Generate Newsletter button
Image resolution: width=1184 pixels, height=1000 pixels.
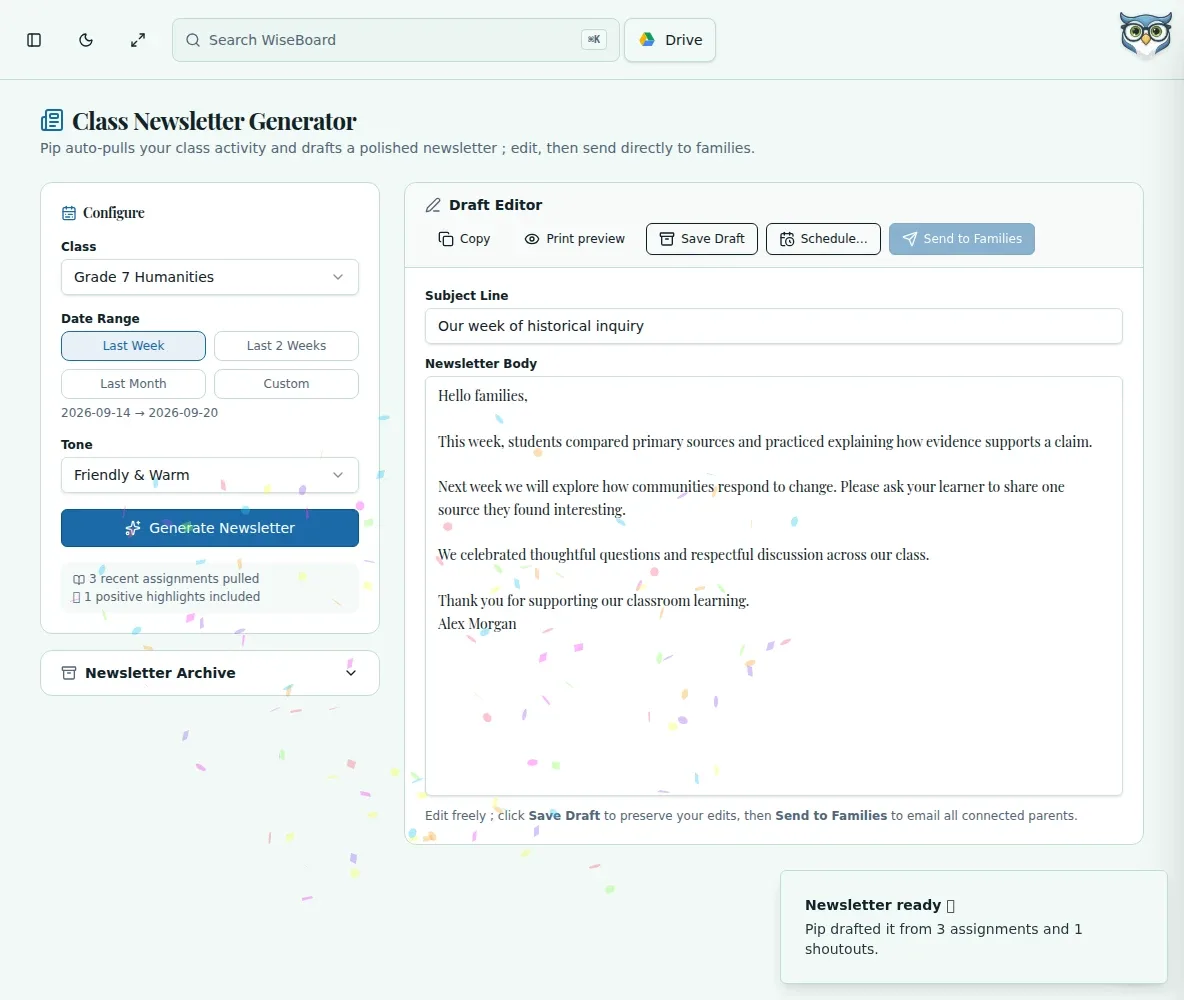210,528
